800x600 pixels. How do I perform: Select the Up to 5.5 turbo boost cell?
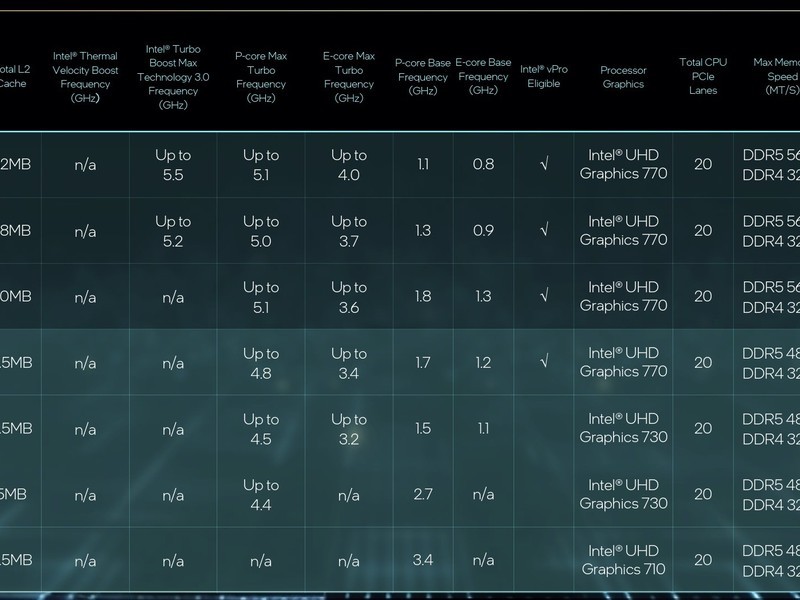click(173, 165)
